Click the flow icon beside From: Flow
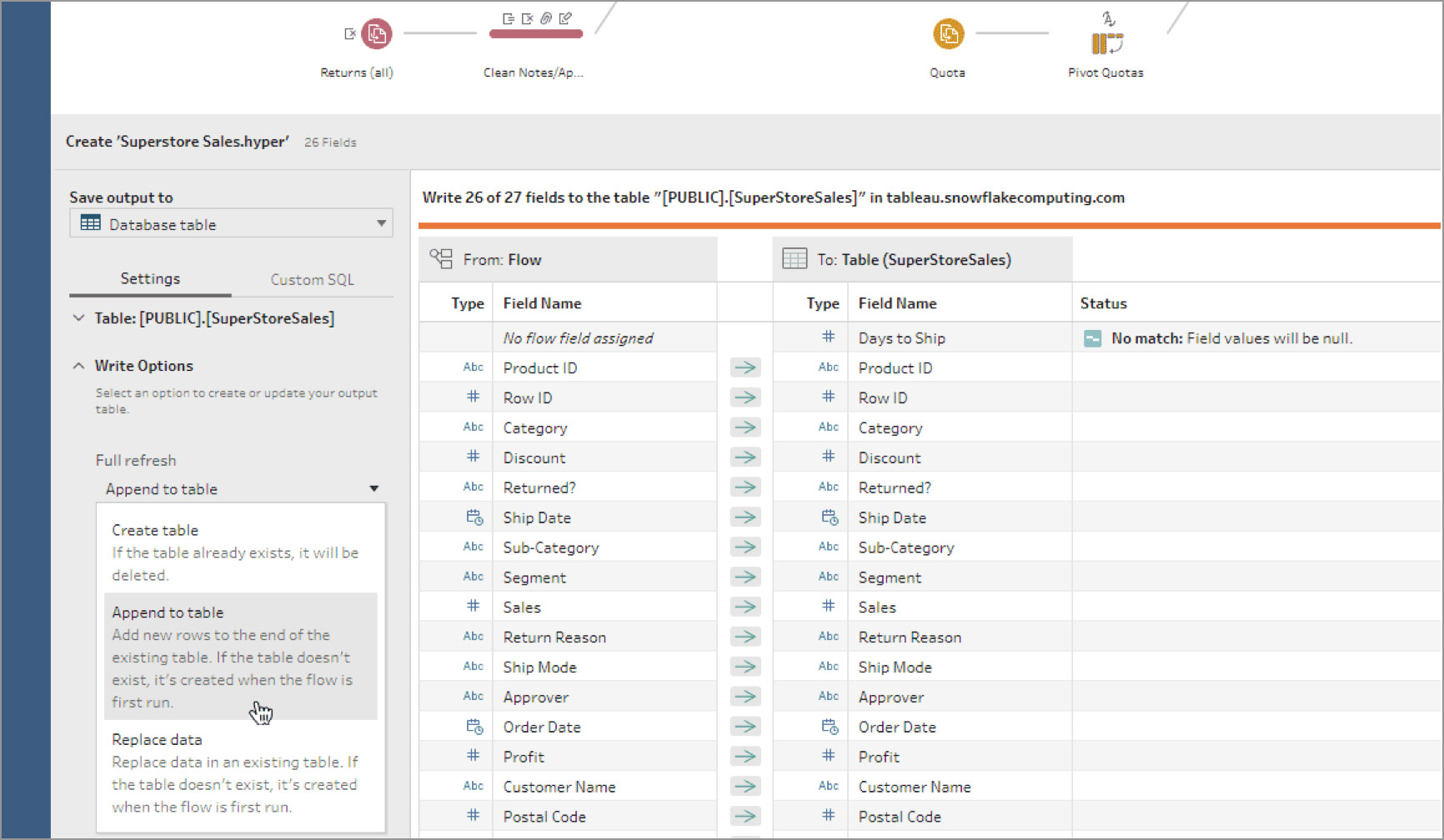The image size is (1444, 840). click(441, 259)
